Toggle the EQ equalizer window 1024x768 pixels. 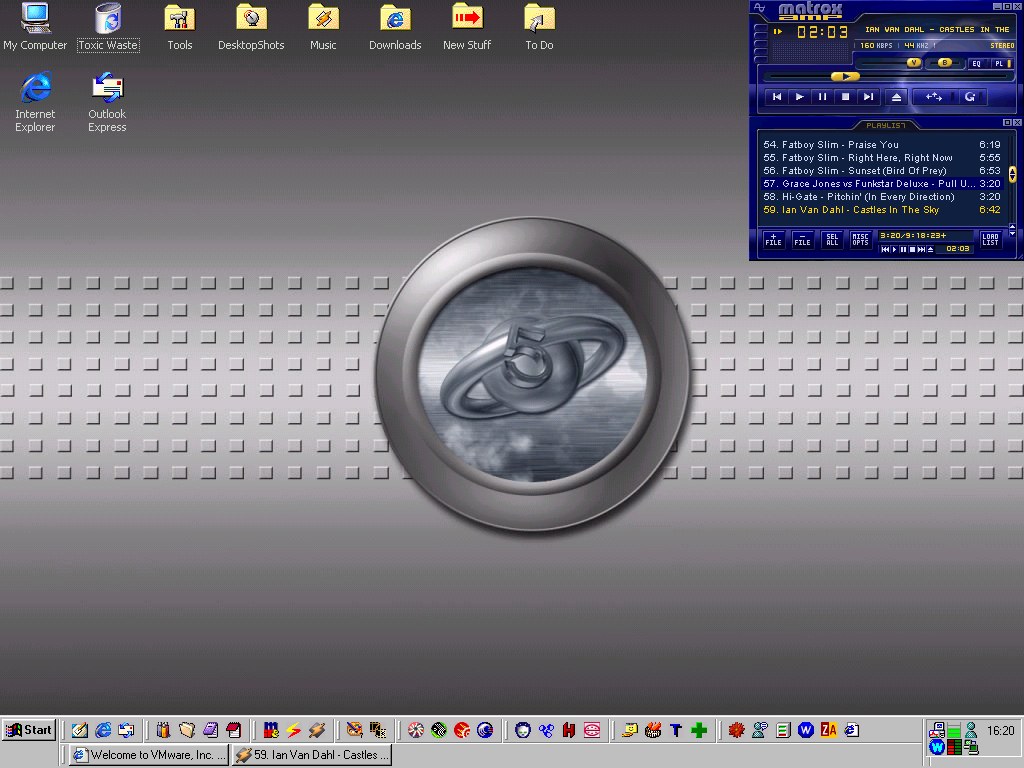pos(976,63)
